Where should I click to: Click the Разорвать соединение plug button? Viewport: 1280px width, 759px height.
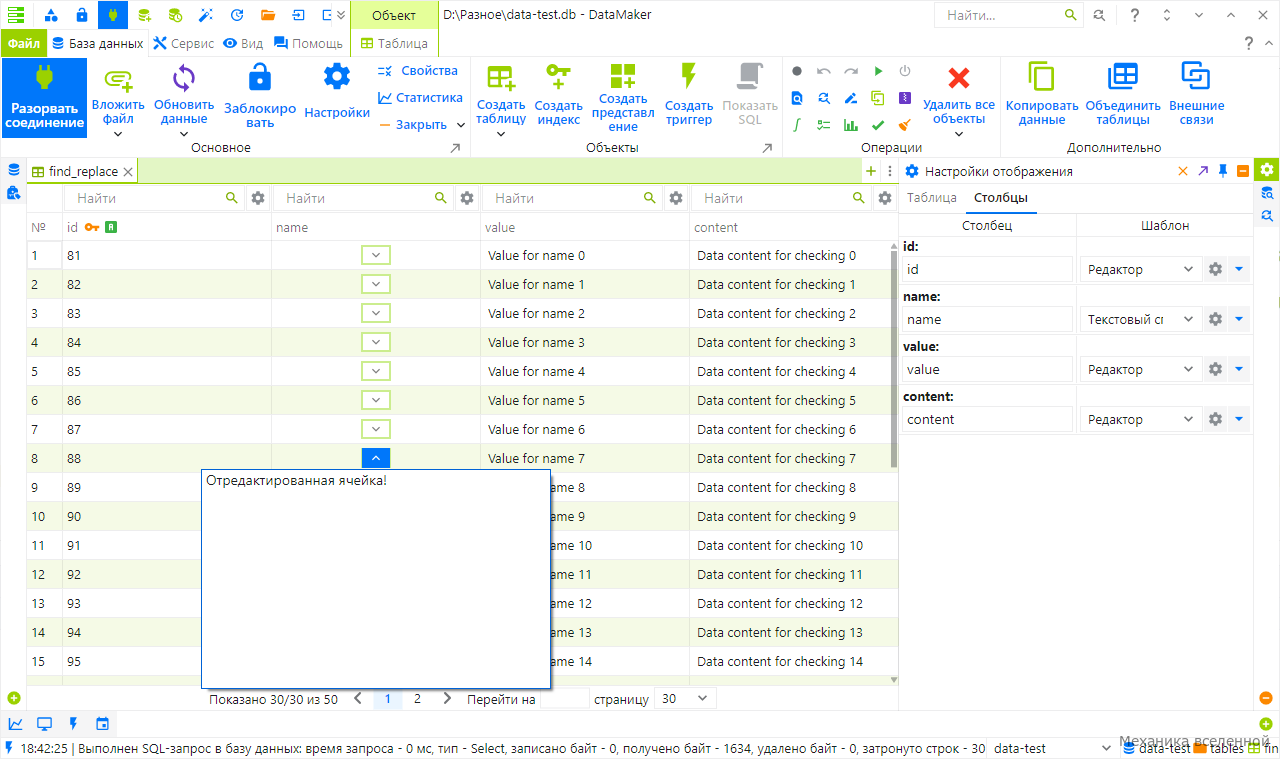[43, 97]
